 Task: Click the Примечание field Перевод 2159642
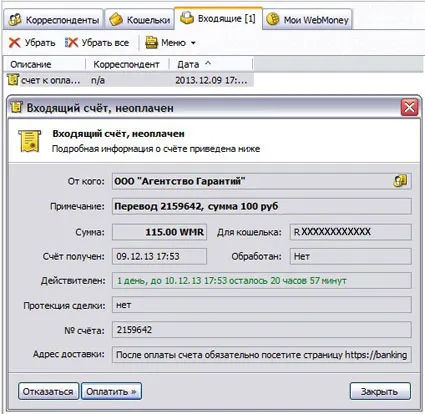[262, 206]
